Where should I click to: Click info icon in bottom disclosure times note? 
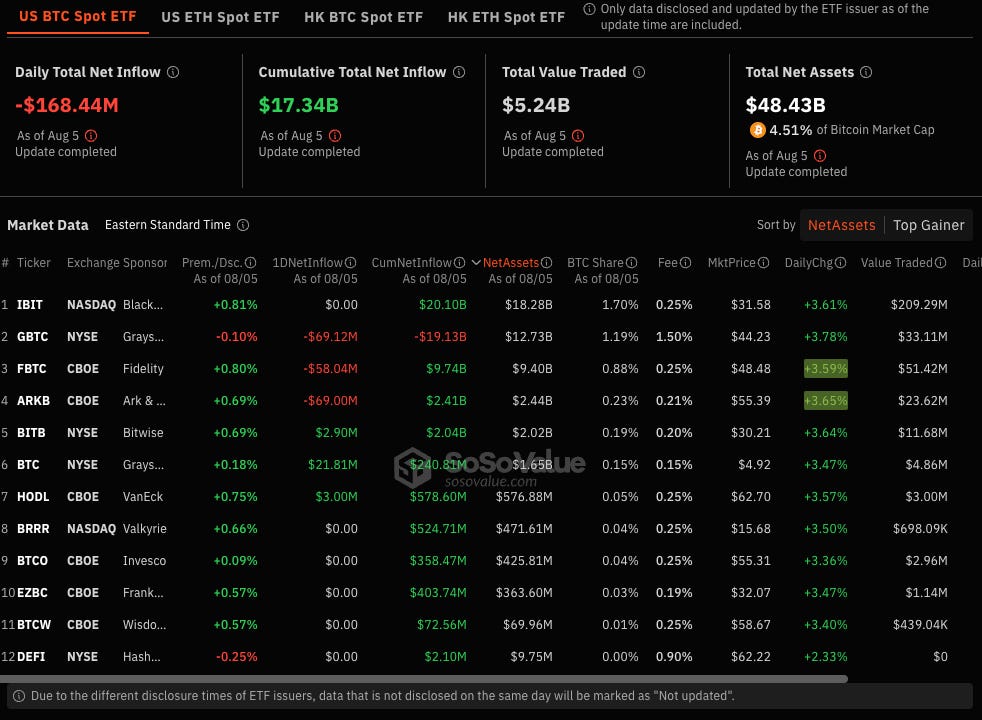point(19,696)
